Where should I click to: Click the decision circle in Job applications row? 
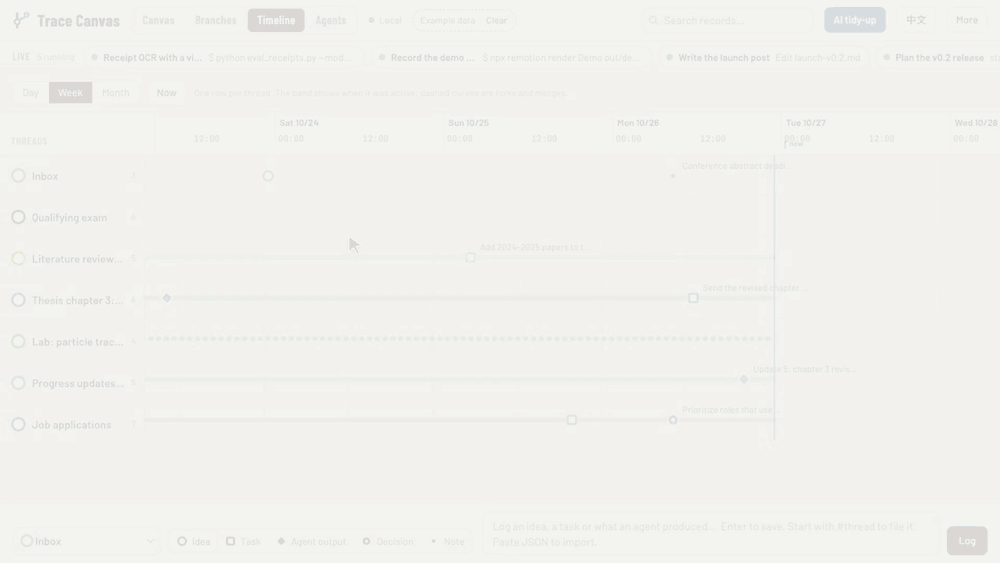click(673, 420)
